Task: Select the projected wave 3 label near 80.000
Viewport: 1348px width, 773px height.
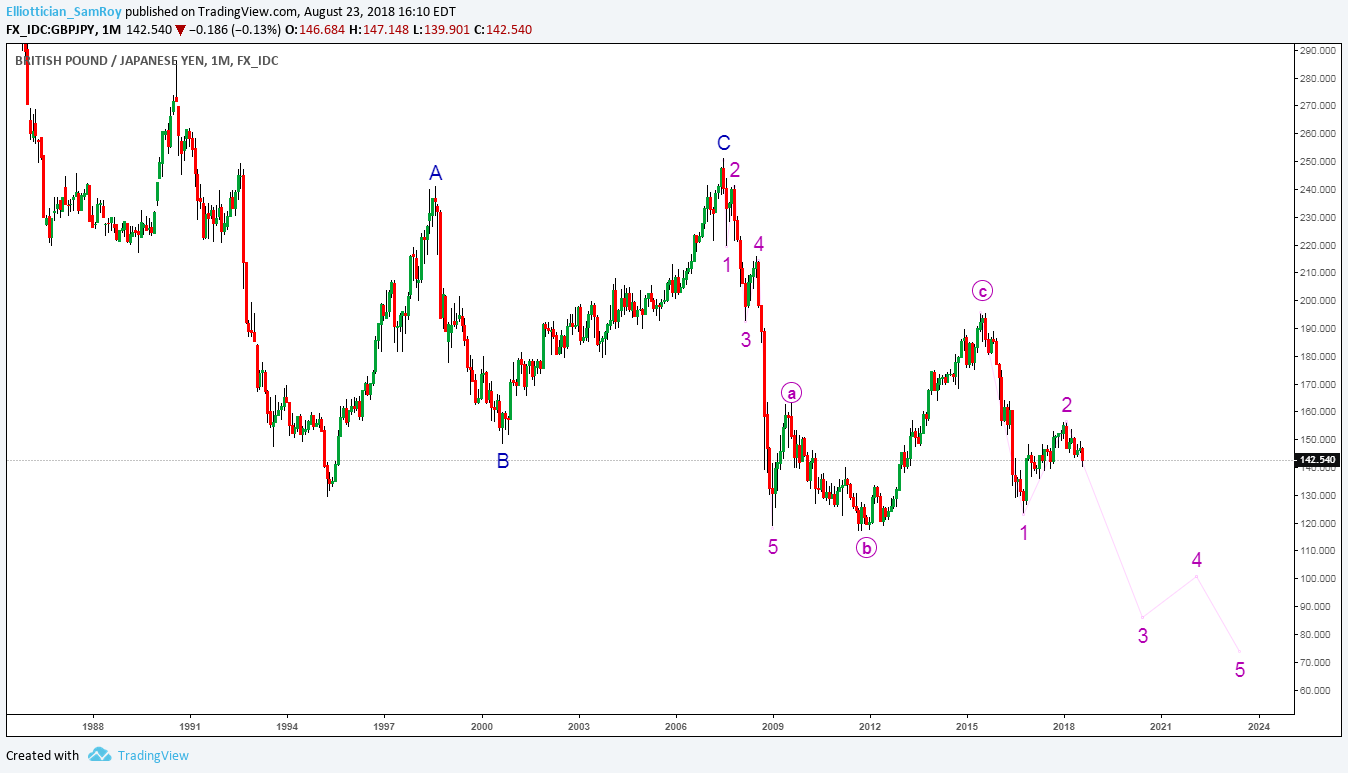Action: coord(1143,635)
